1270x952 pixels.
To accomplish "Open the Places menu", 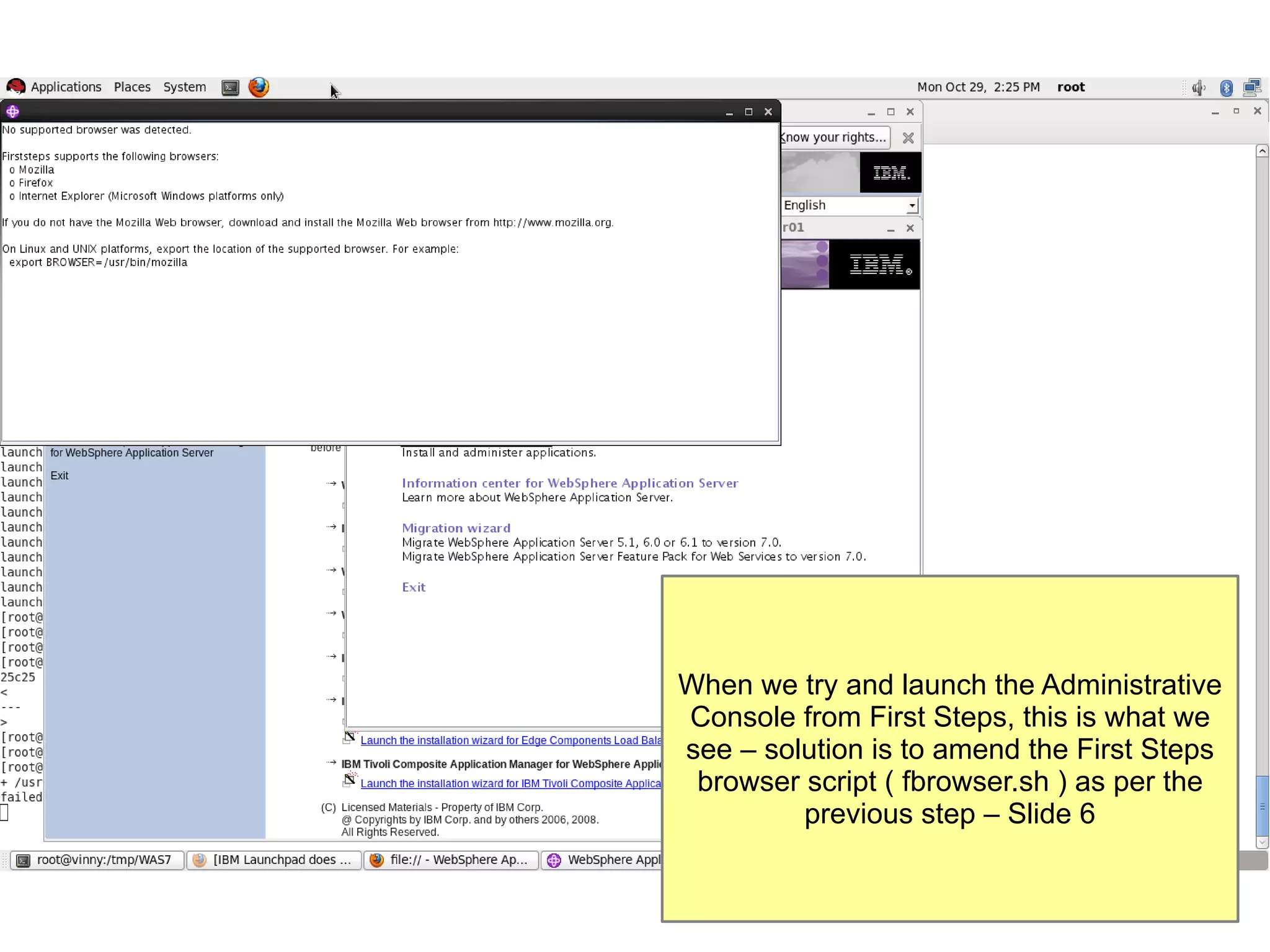I will pyautogui.click(x=132, y=87).
